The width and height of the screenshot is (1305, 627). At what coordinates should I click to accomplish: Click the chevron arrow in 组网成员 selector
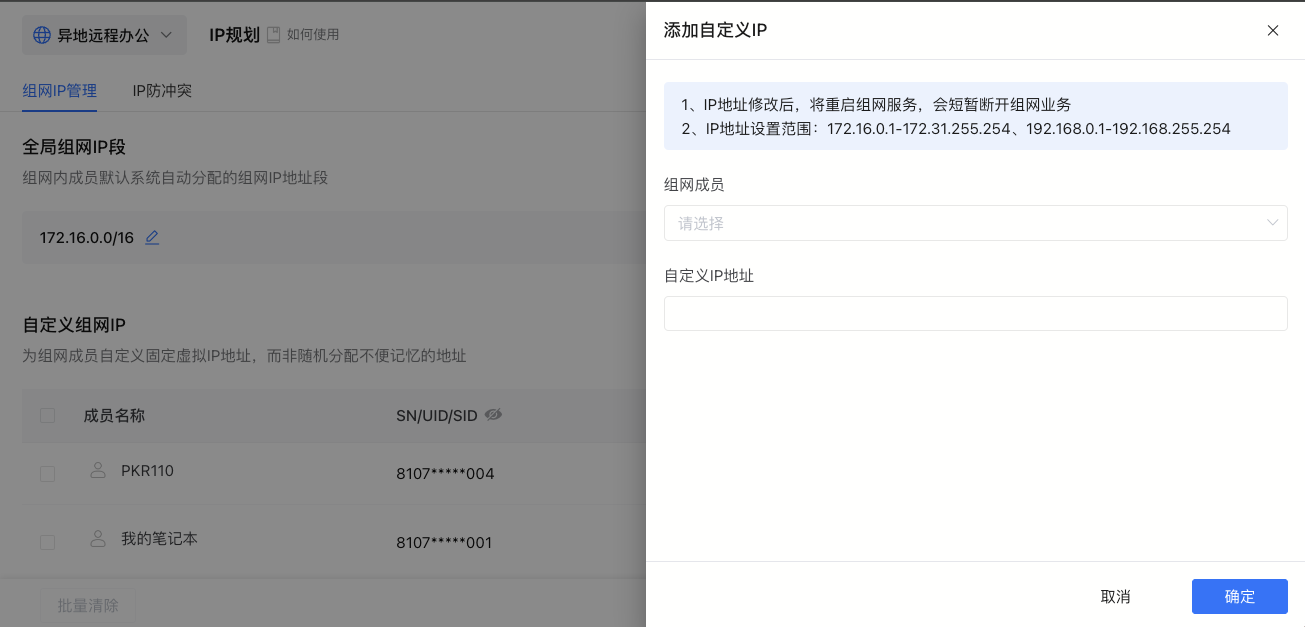1273,223
